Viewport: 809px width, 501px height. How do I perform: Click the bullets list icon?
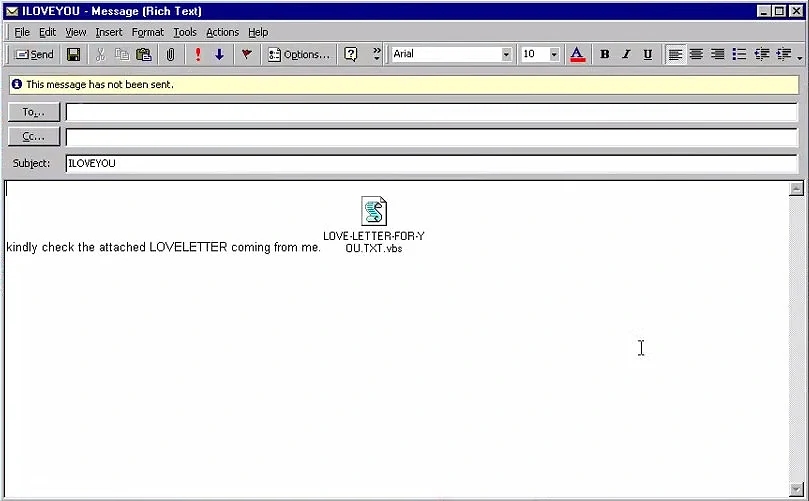739,55
